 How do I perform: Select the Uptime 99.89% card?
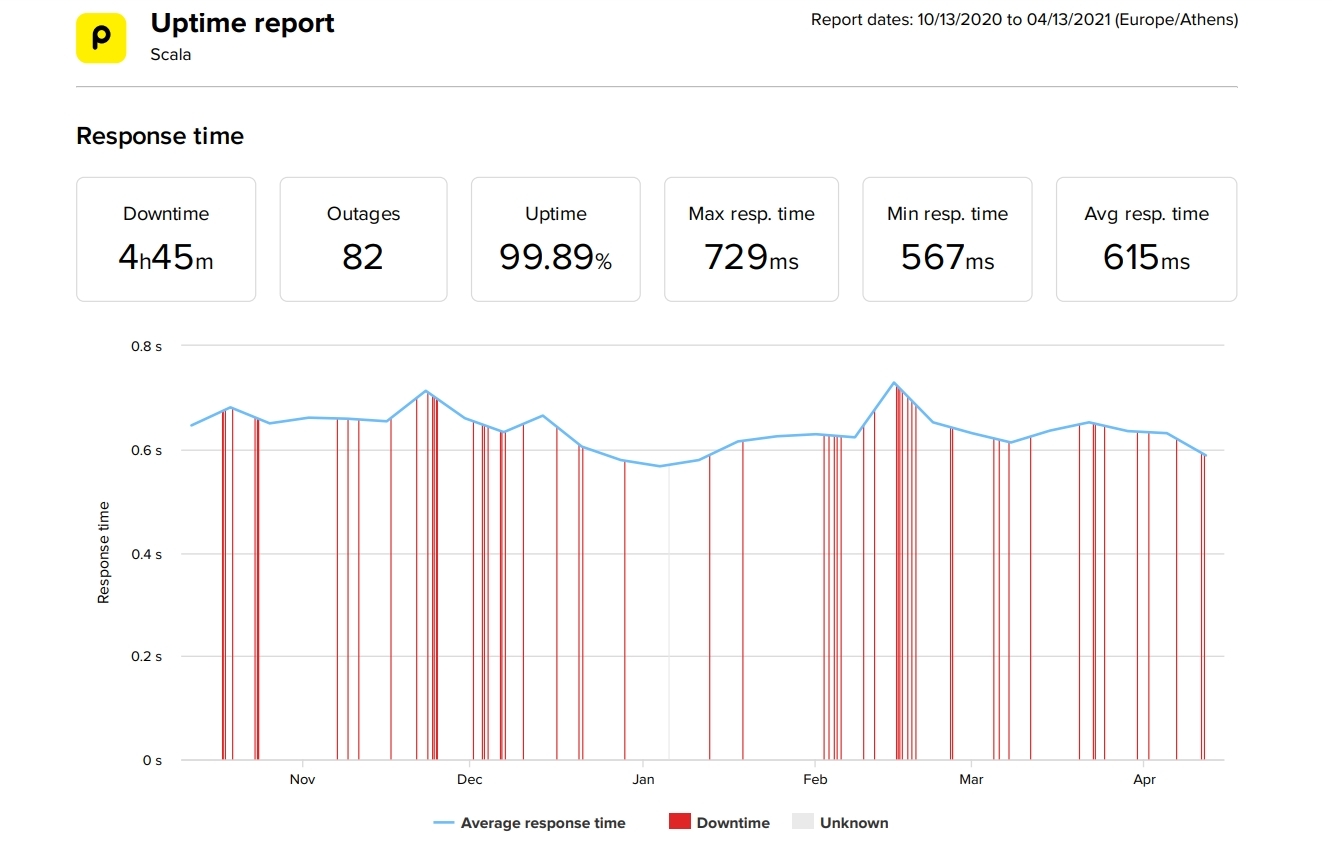(556, 239)
